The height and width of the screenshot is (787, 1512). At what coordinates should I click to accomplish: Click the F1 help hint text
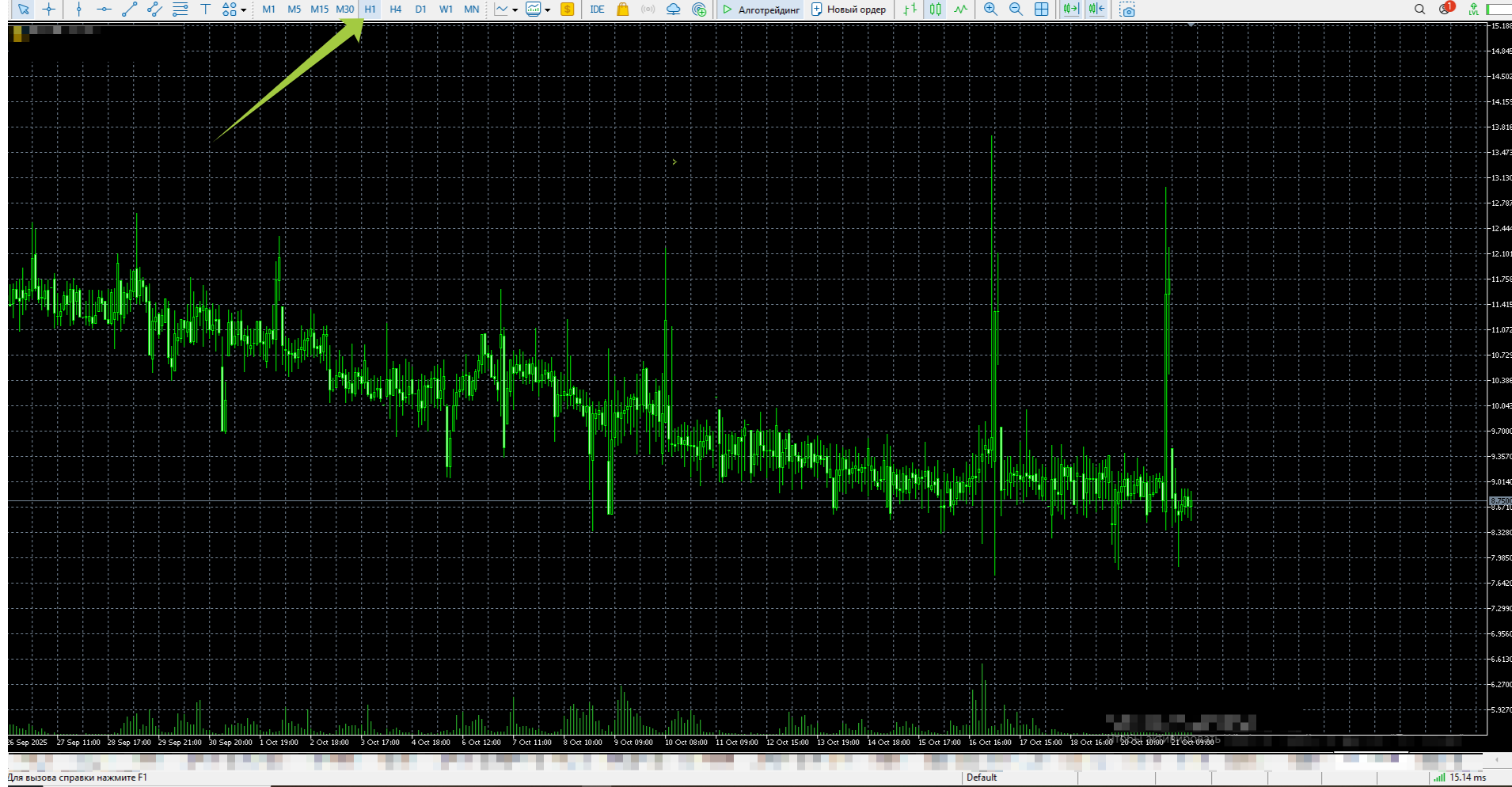pyautogui.click(x=78, y=777)
